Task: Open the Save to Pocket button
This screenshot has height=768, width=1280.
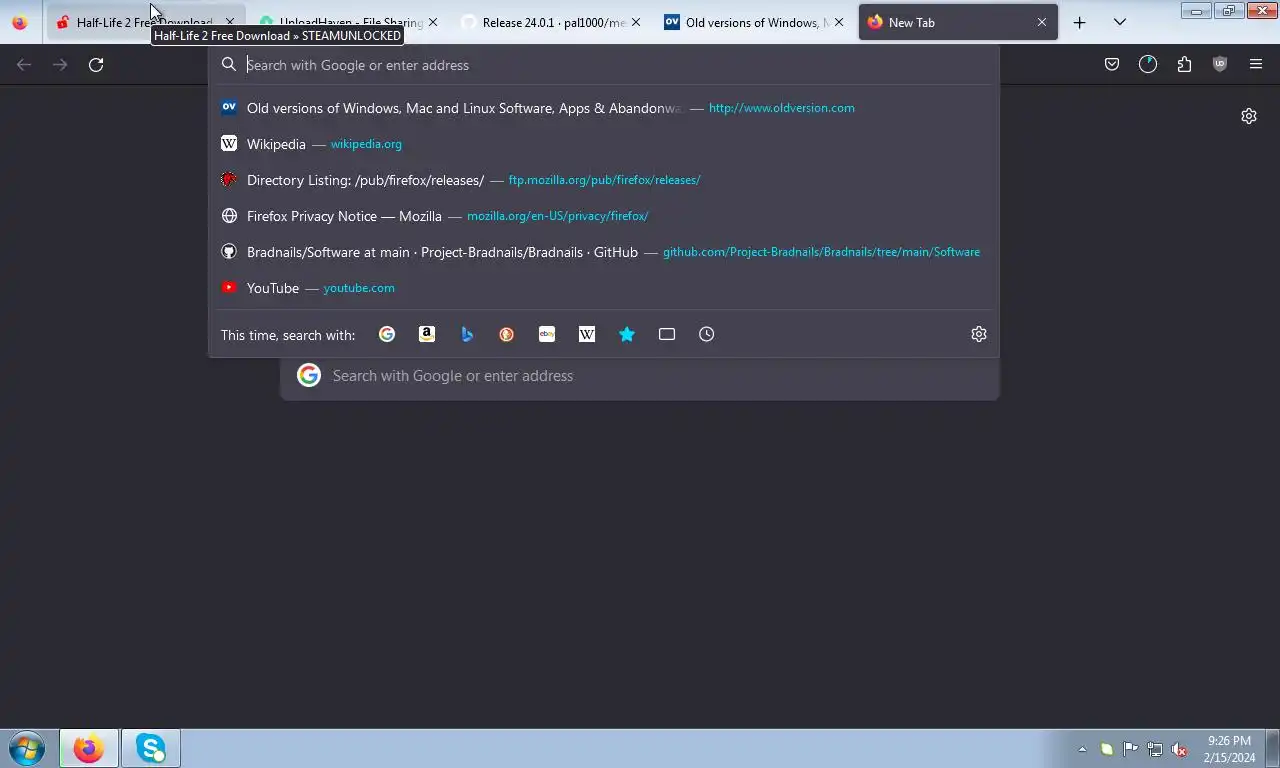Action: click(x=1112, y=65)
